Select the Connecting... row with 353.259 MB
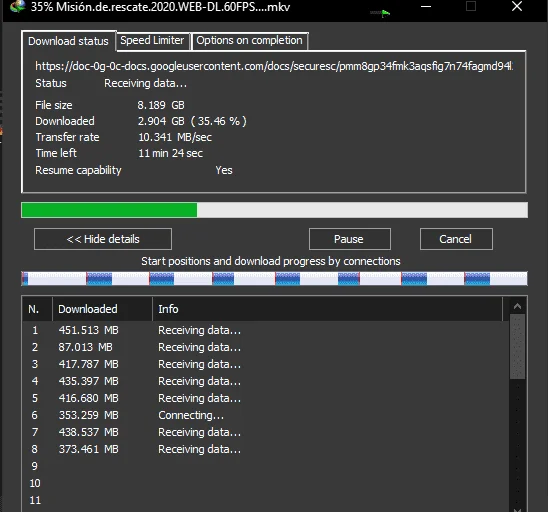Screen dimensions: 548x512 click(x=266, y=415)
